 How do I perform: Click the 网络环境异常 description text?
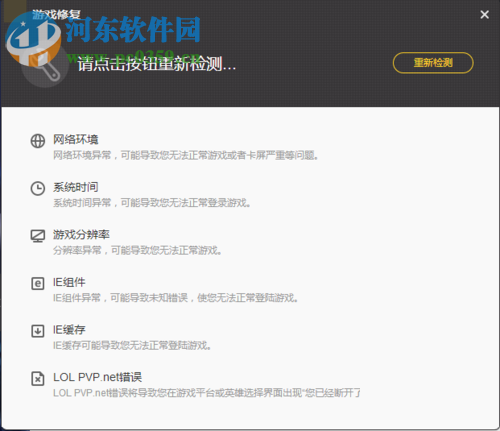(186, 155)
